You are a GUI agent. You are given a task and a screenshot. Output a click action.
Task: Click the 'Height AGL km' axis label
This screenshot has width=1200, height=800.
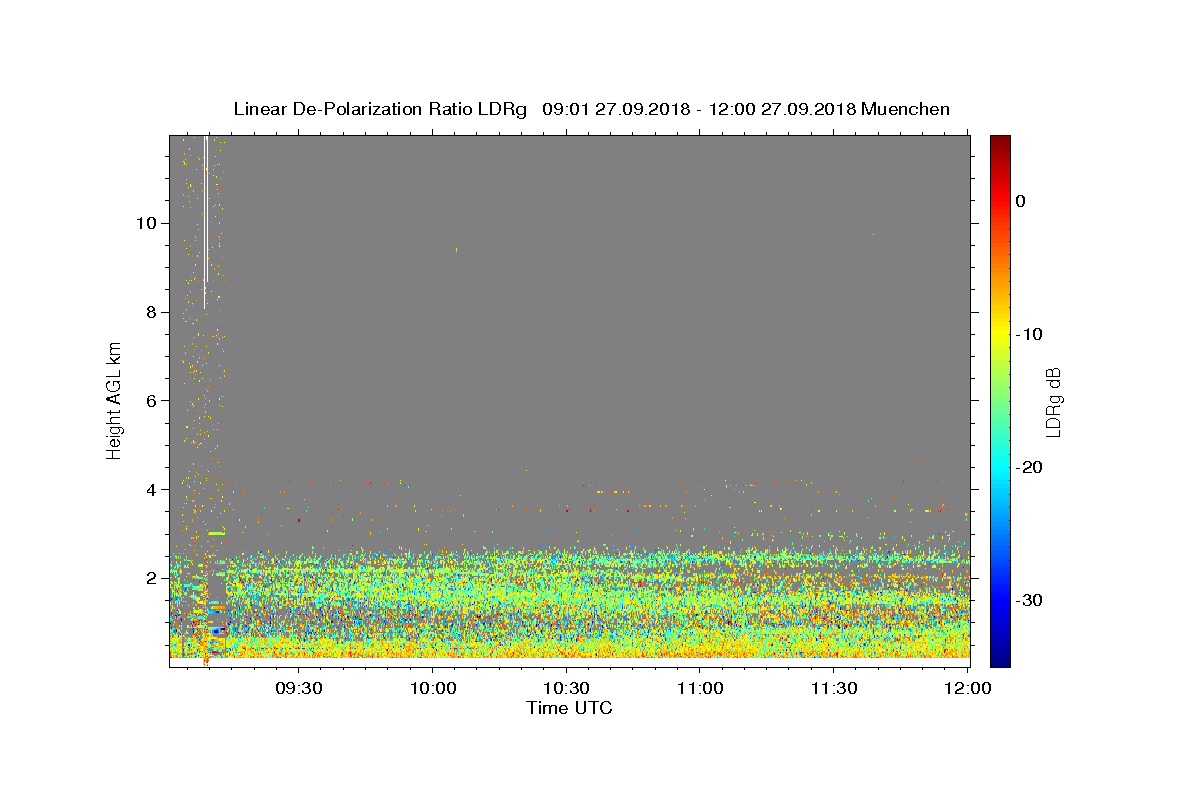pos(115,400)
